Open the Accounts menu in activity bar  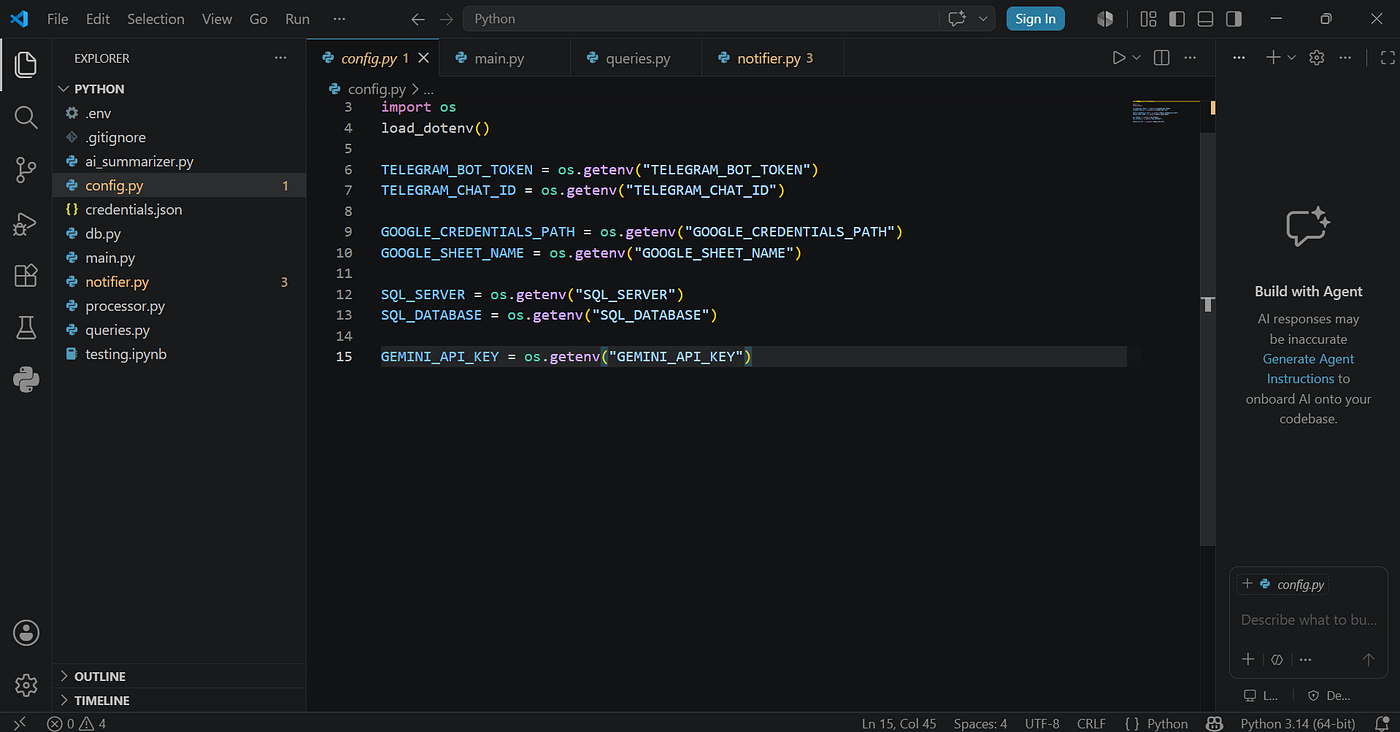(26, 633)
